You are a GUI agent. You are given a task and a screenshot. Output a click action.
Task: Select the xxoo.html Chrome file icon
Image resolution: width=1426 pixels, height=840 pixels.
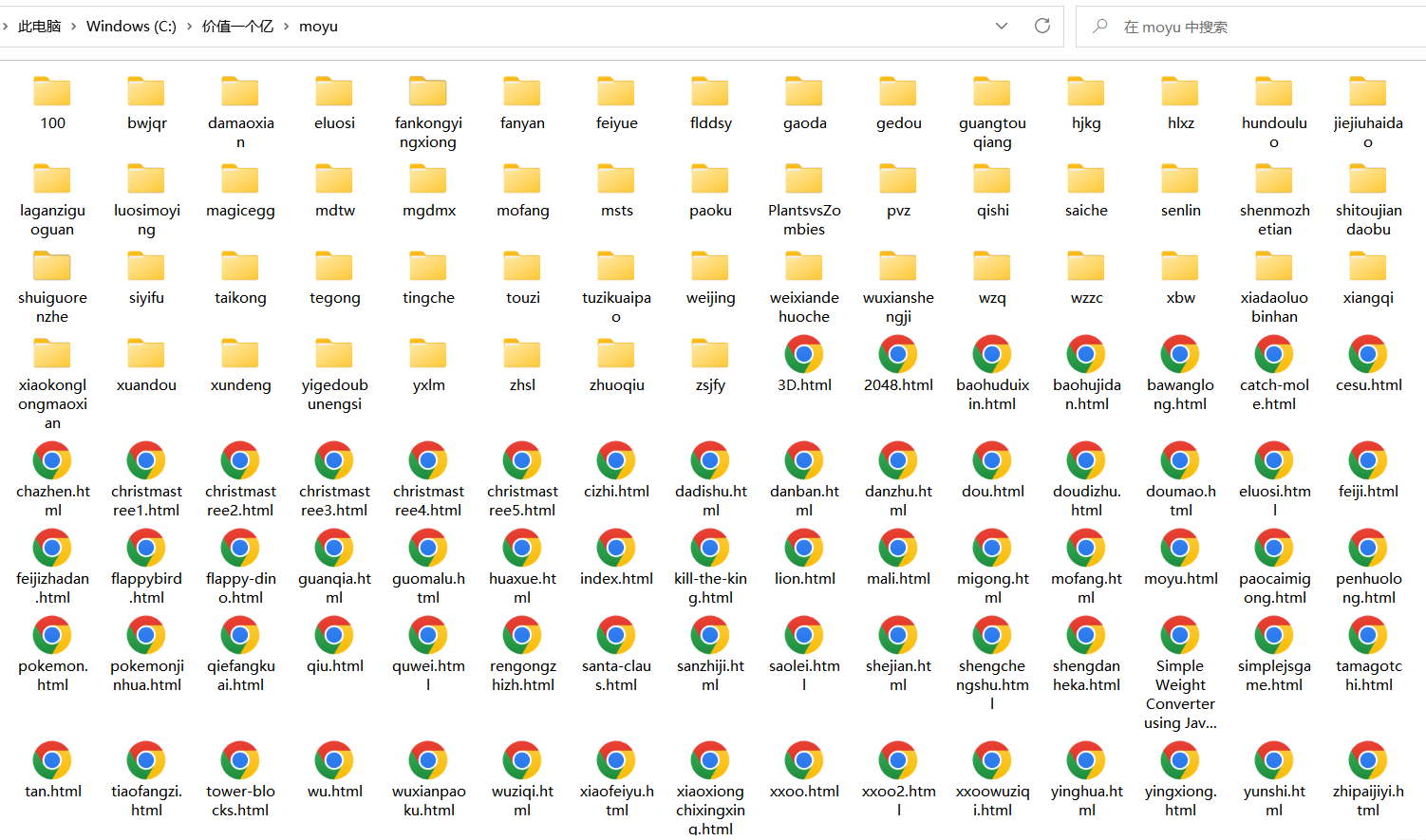pos(804,760)
